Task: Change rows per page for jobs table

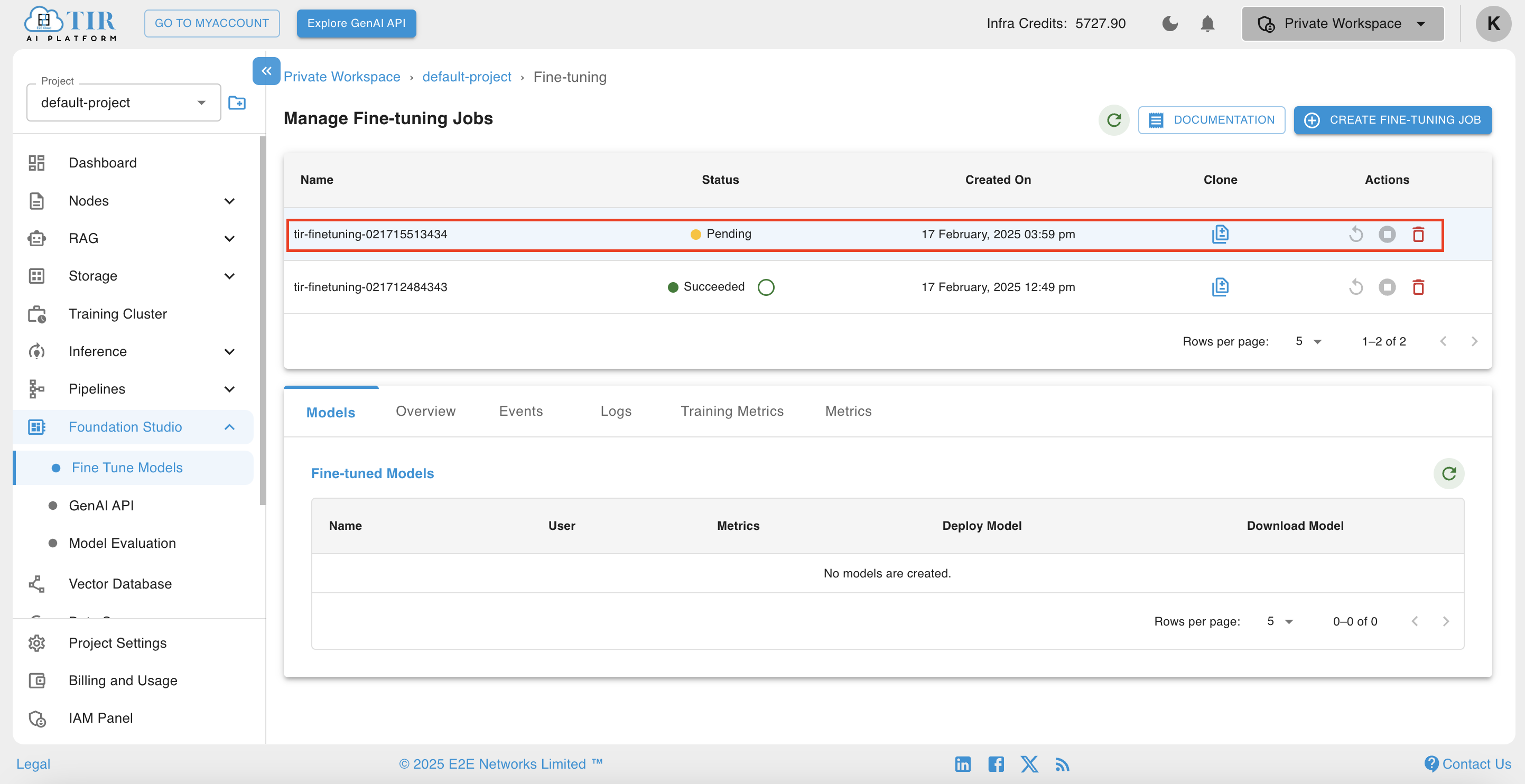Action: 1308,341
